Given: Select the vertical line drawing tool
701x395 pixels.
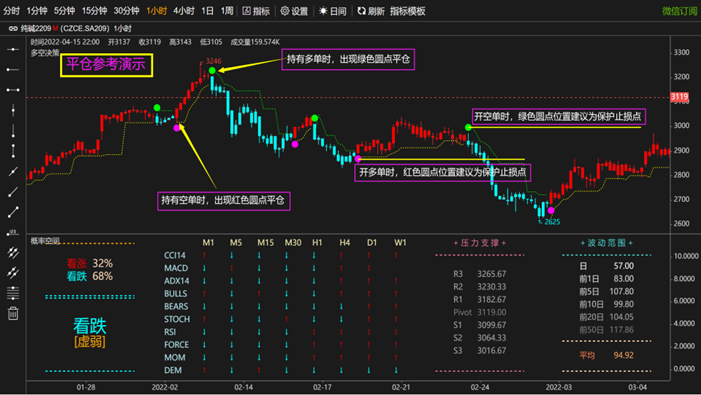Looking at the screenshot, I should pos(13,110).
